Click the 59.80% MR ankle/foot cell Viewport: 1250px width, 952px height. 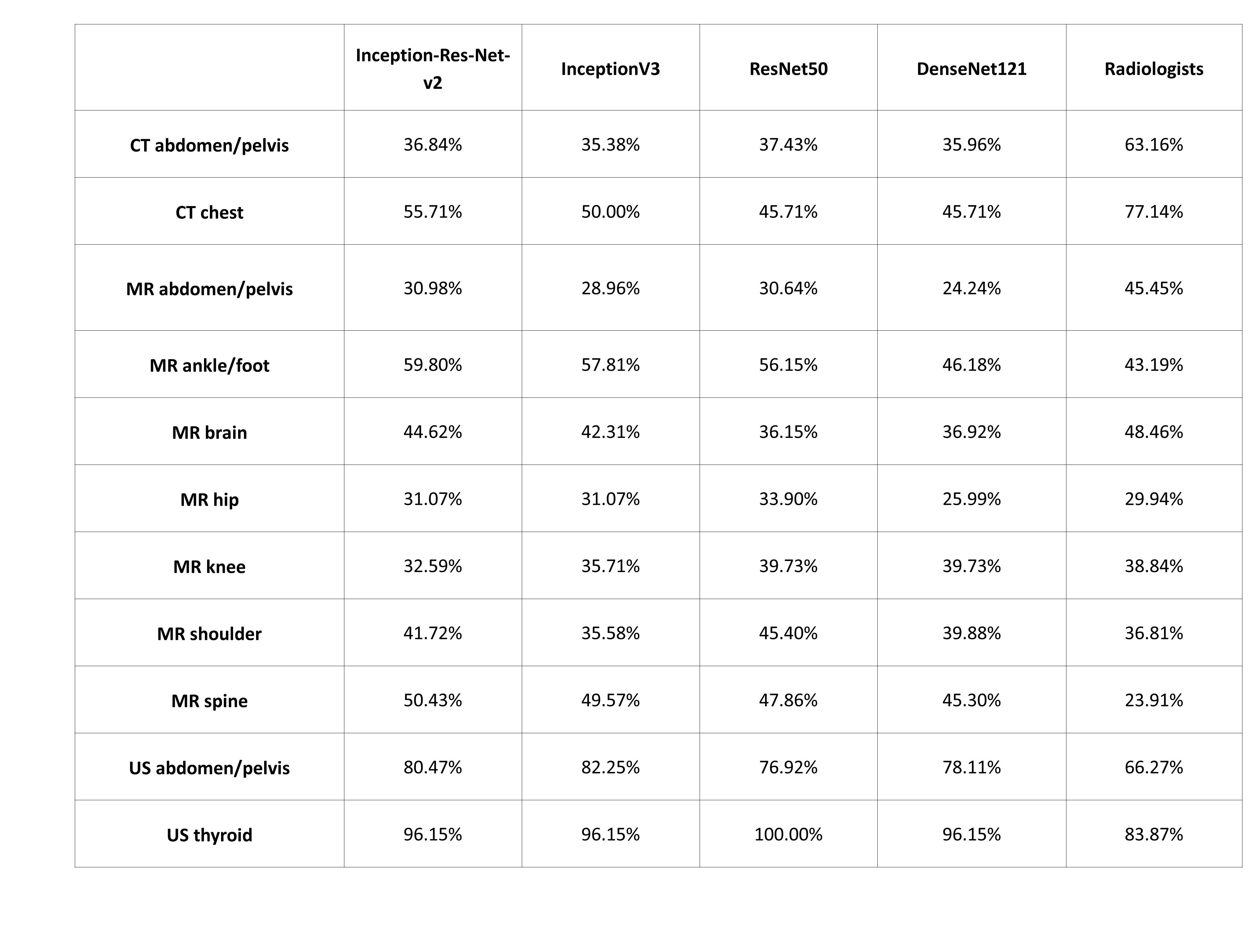(432, 364)
